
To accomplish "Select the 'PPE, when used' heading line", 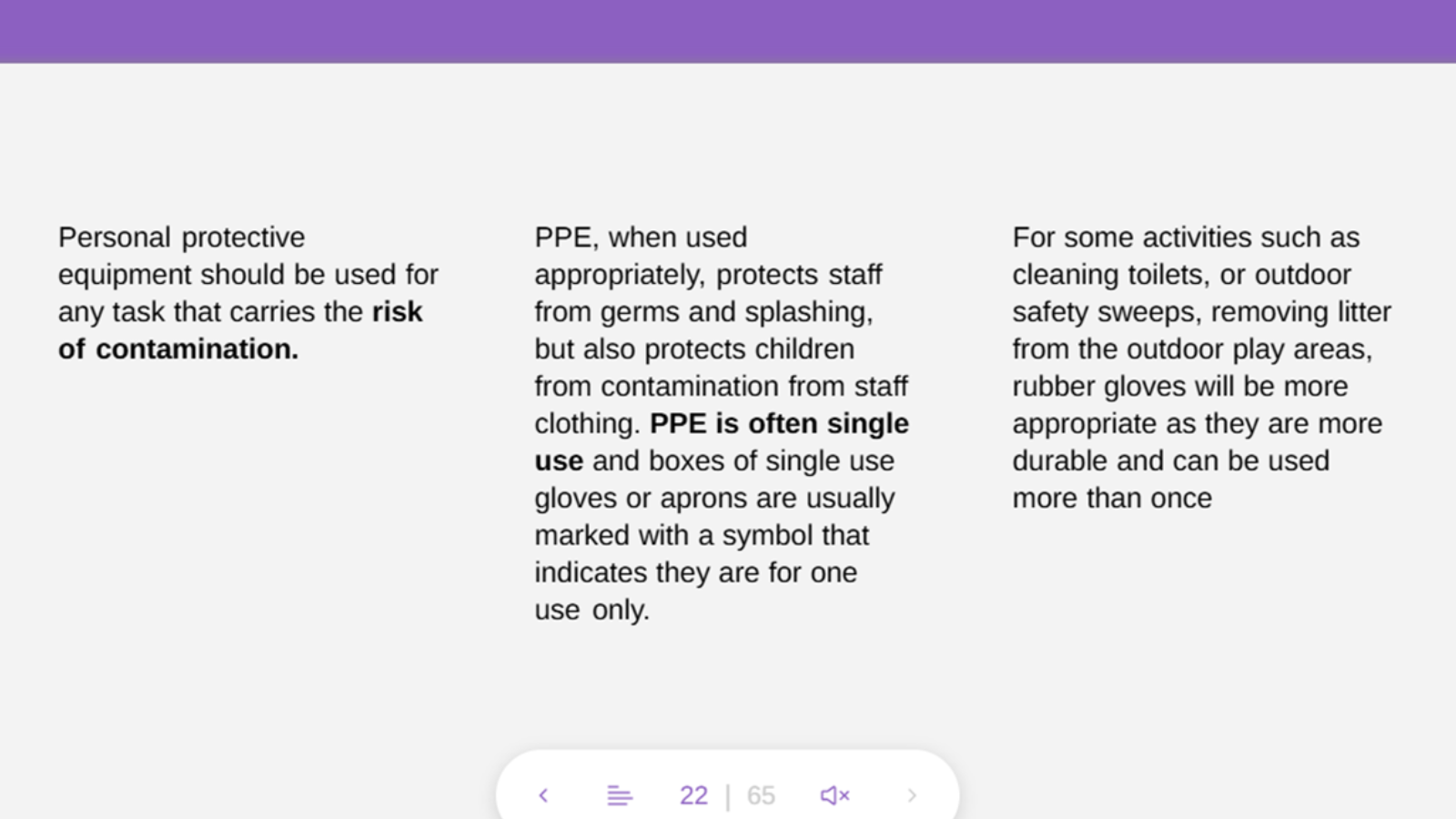I will click(641, 238).
